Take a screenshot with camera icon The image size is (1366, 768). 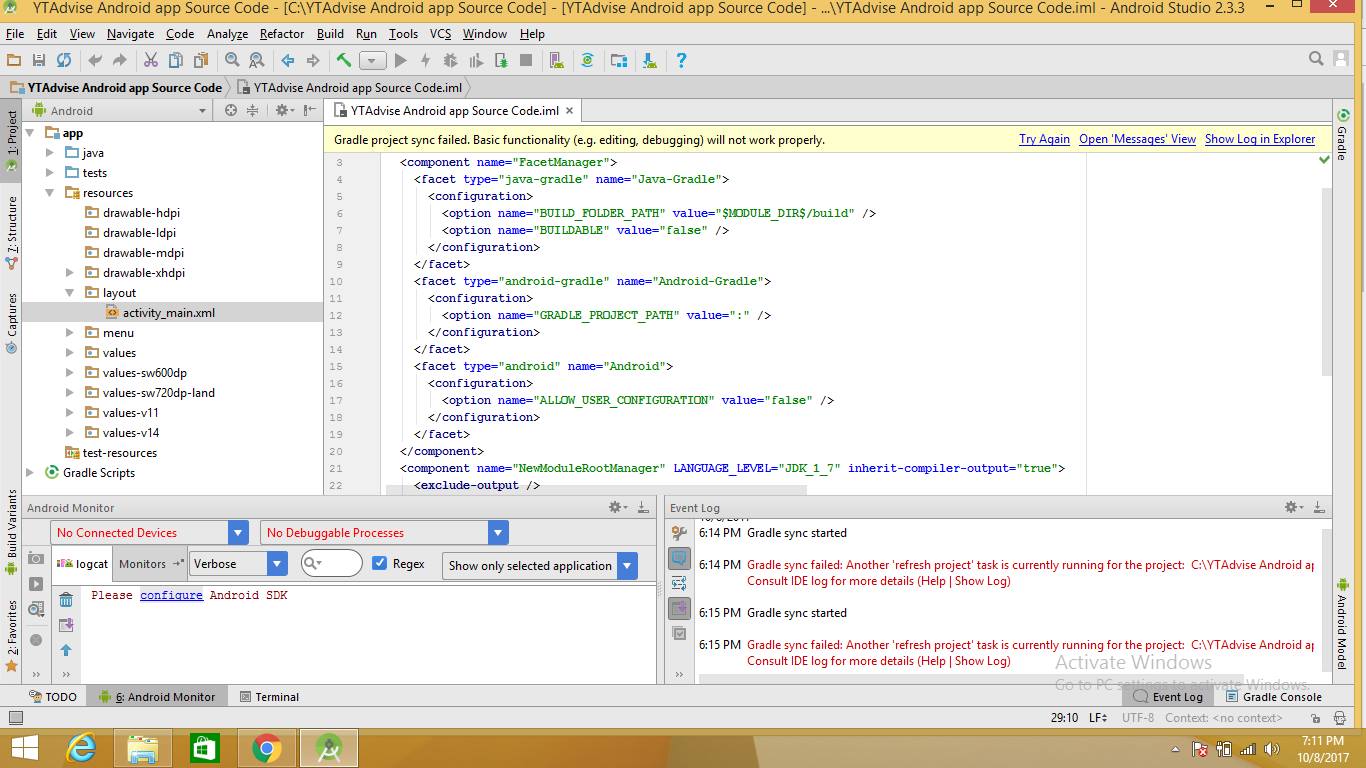coord(36,559)
